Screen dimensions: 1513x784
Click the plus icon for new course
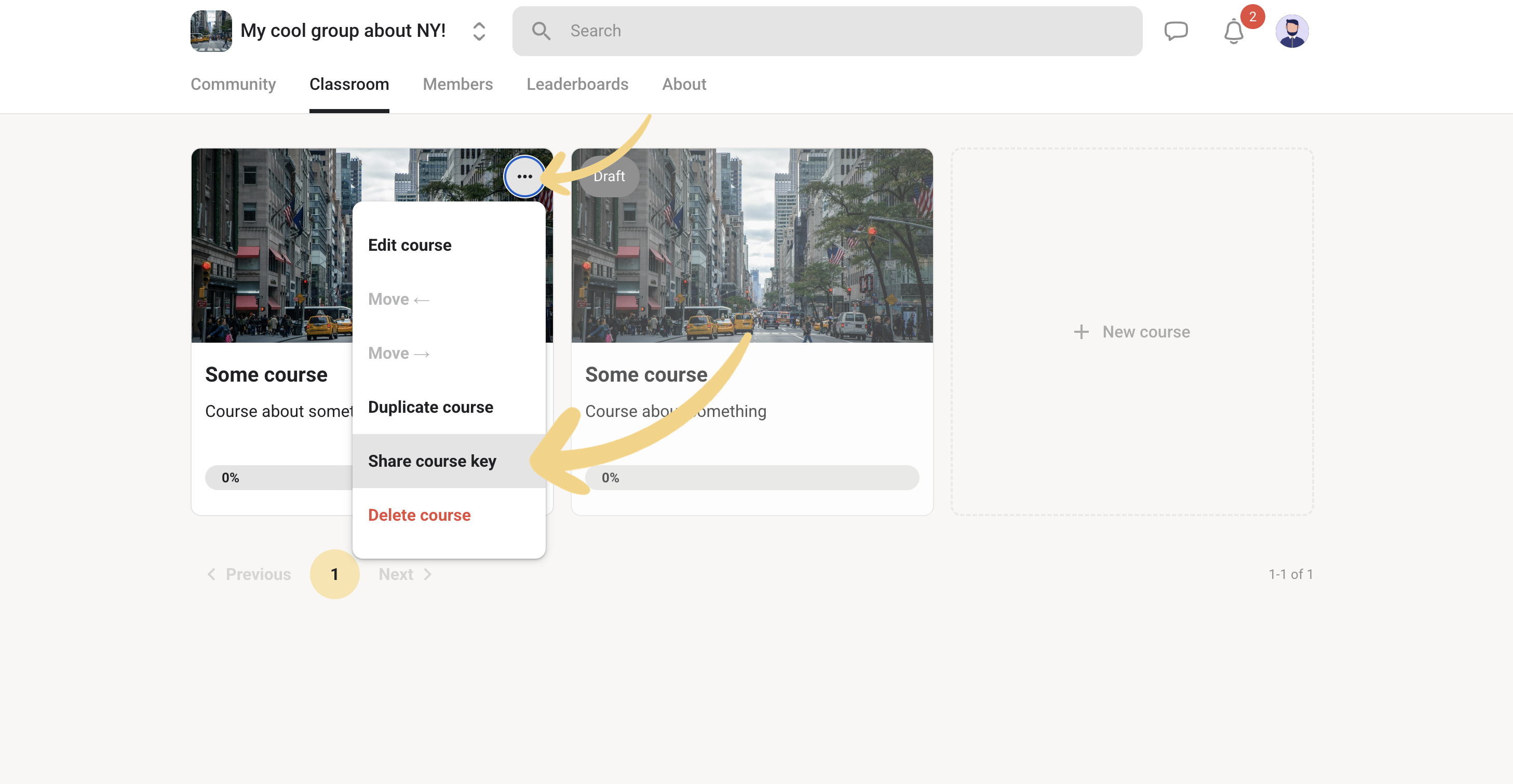(x=1080, y=332)
